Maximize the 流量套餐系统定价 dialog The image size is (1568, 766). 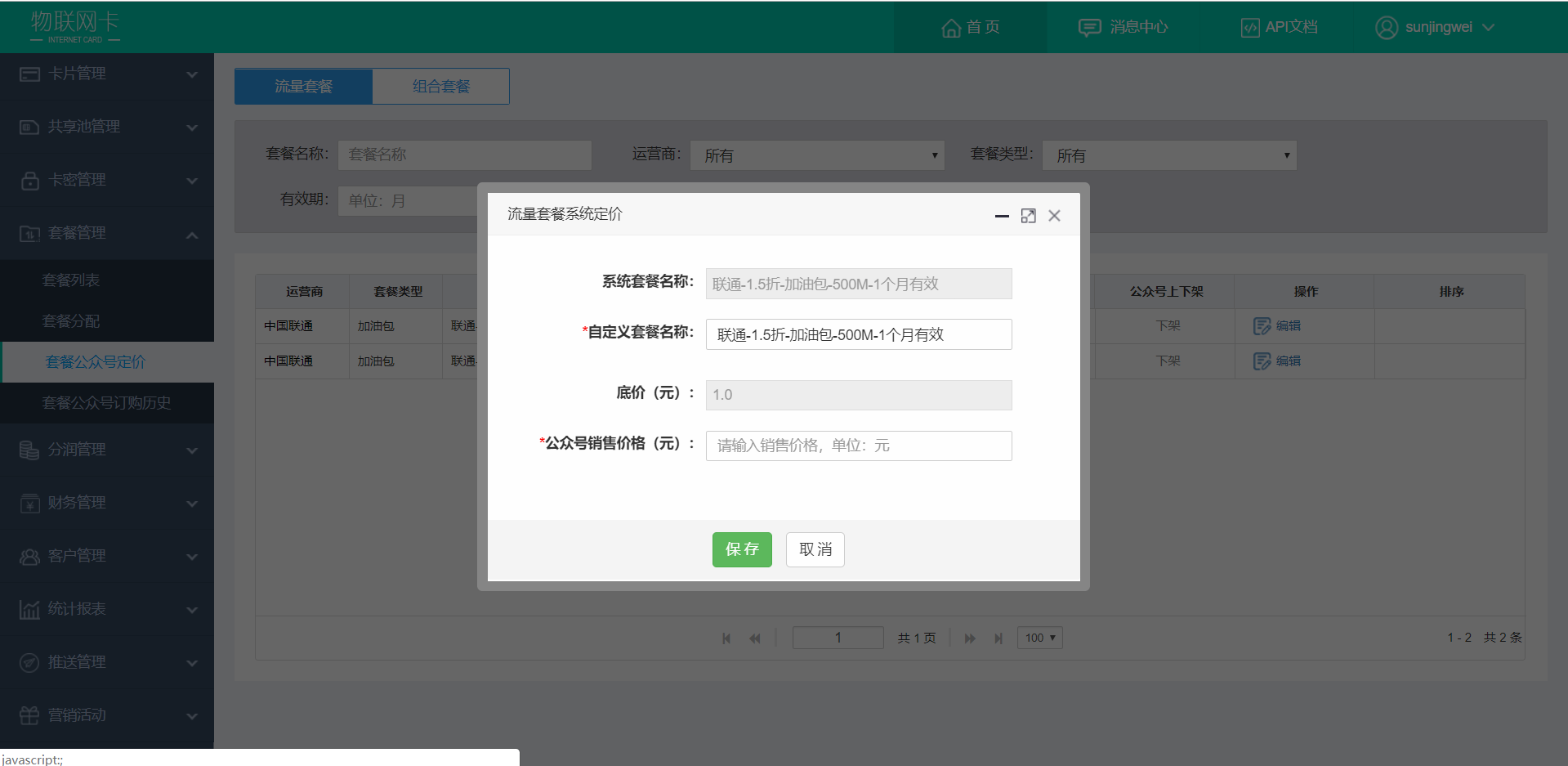tap(1028, 216)
